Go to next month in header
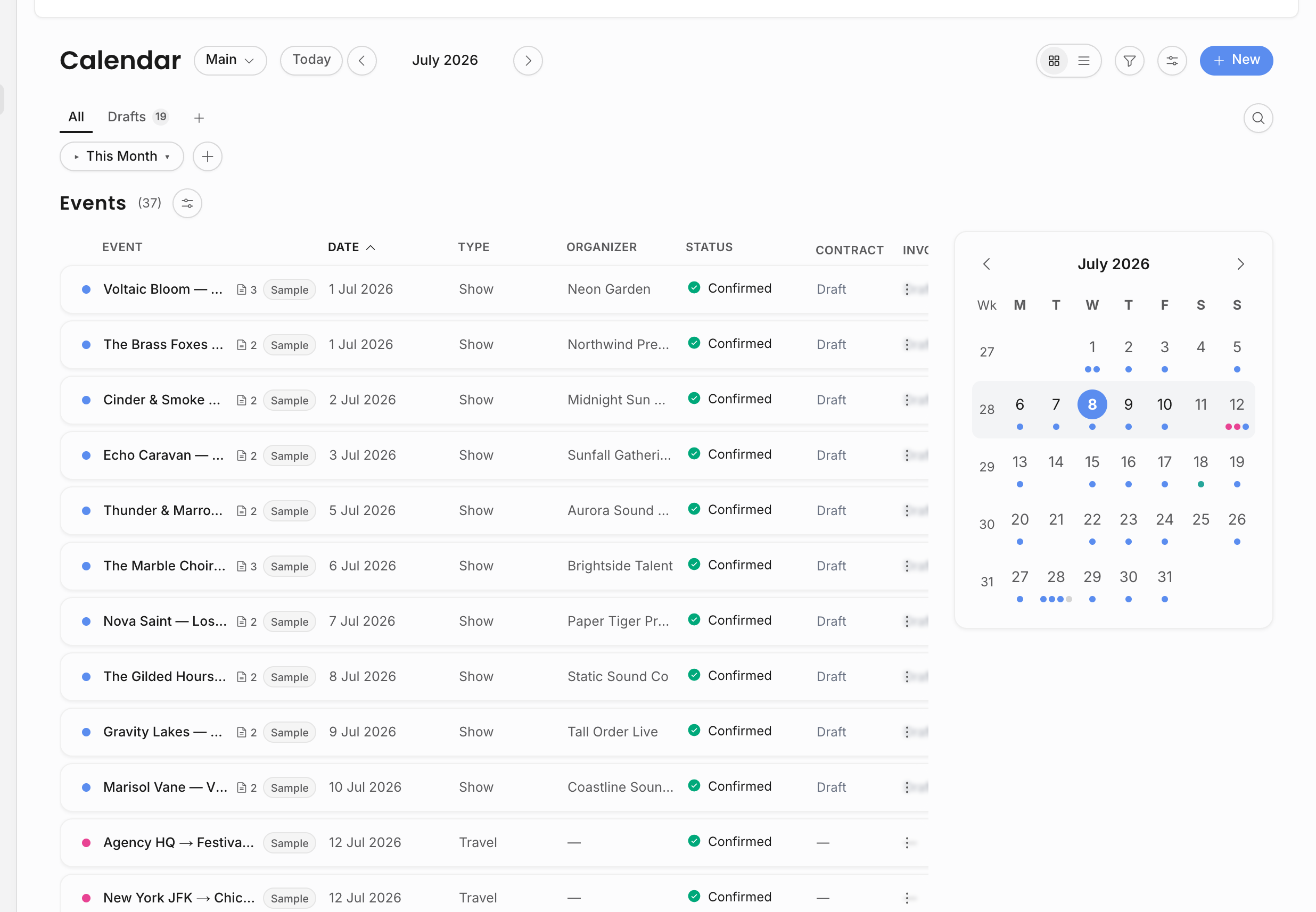This screenshot has height=912, width=1316. coord(528,61)
